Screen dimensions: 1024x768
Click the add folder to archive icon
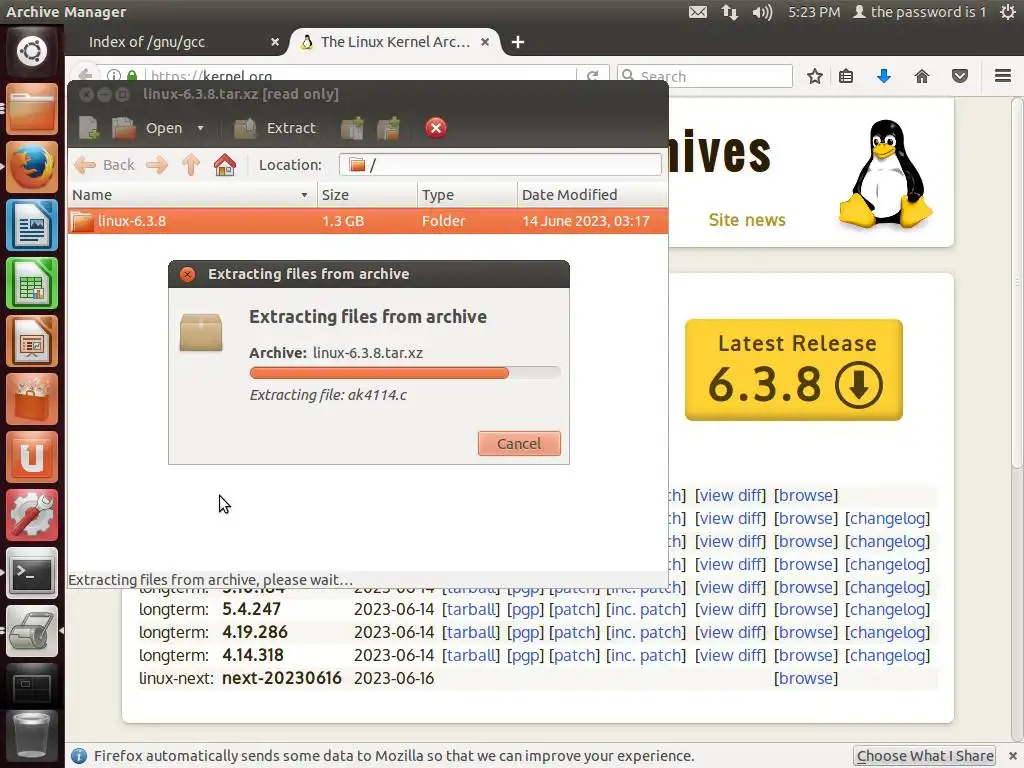(389, 128)
